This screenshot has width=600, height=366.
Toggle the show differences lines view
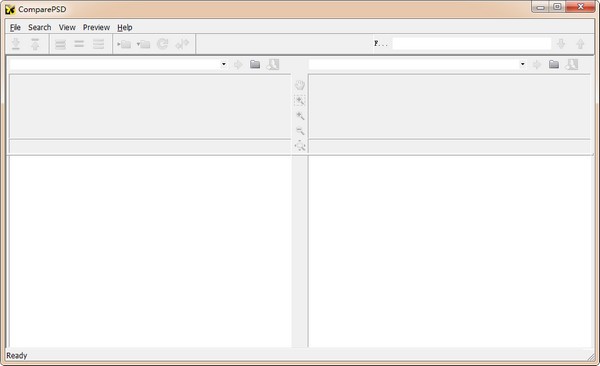point(98,44)
